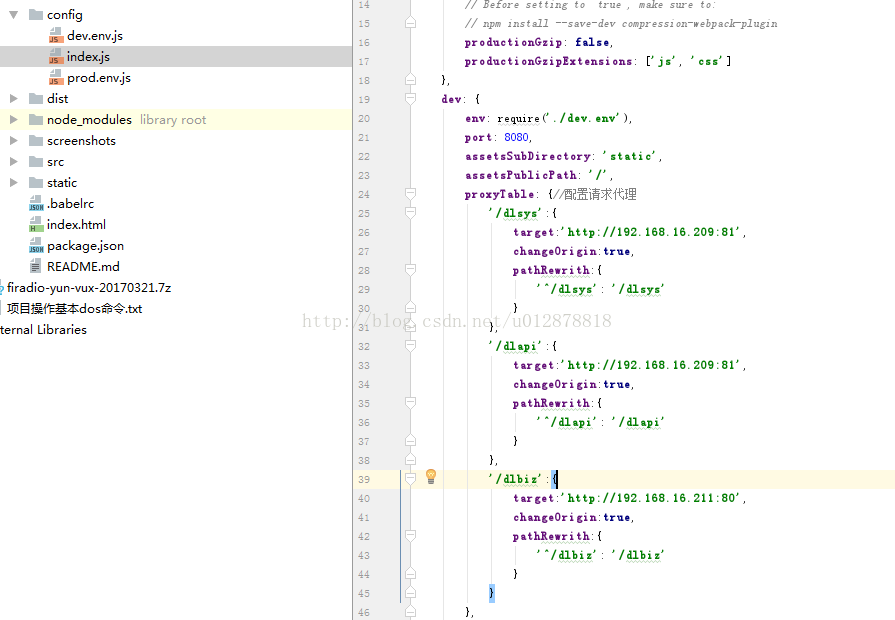Click target URL on line 26
Viewport: 895px width, 620px height.
(x=651, y=232)
